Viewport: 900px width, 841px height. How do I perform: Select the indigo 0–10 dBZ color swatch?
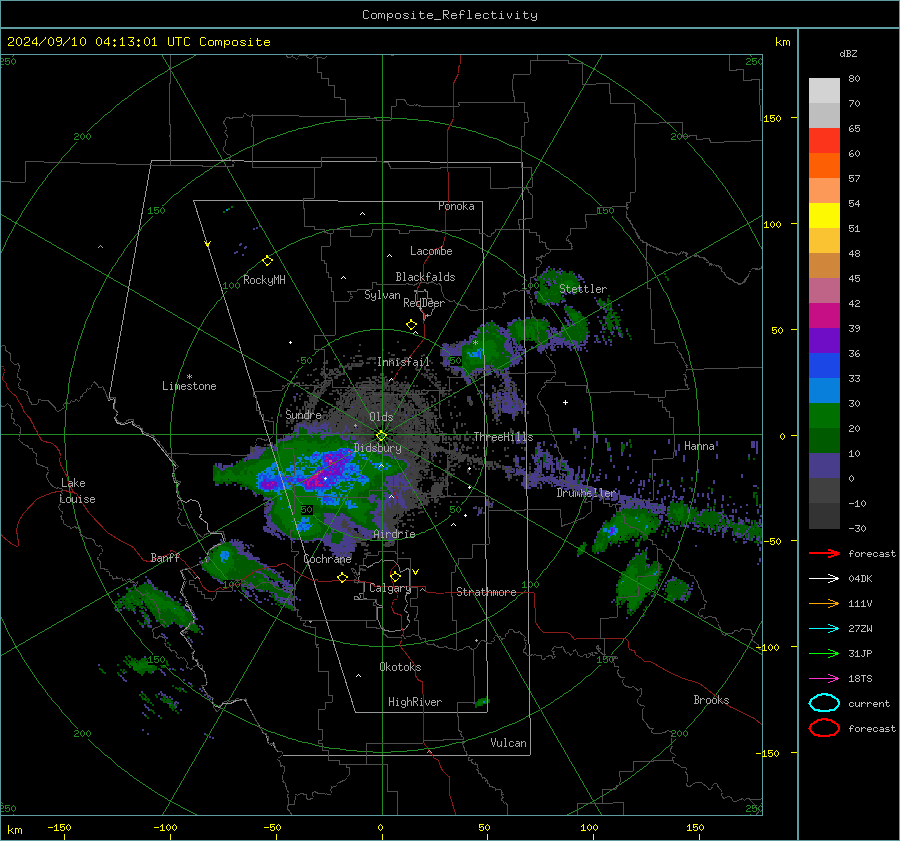(824, 466)
